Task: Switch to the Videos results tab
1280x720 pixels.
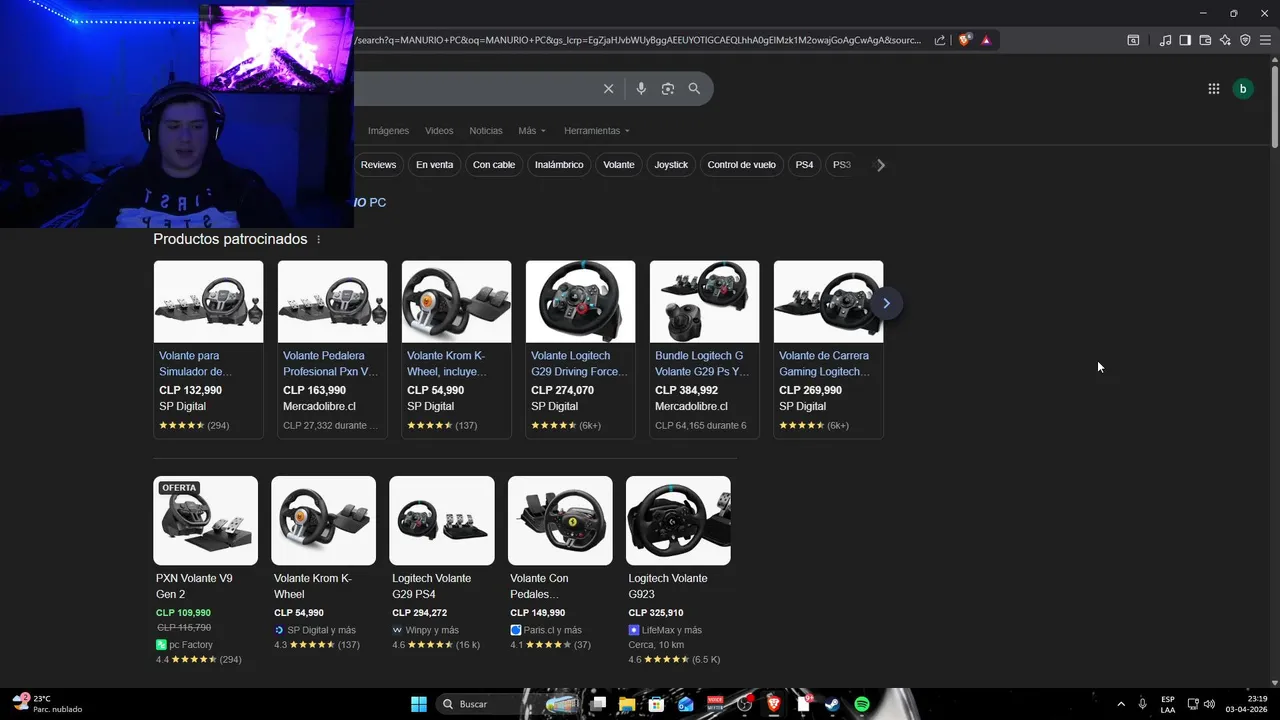Action: 439,131
